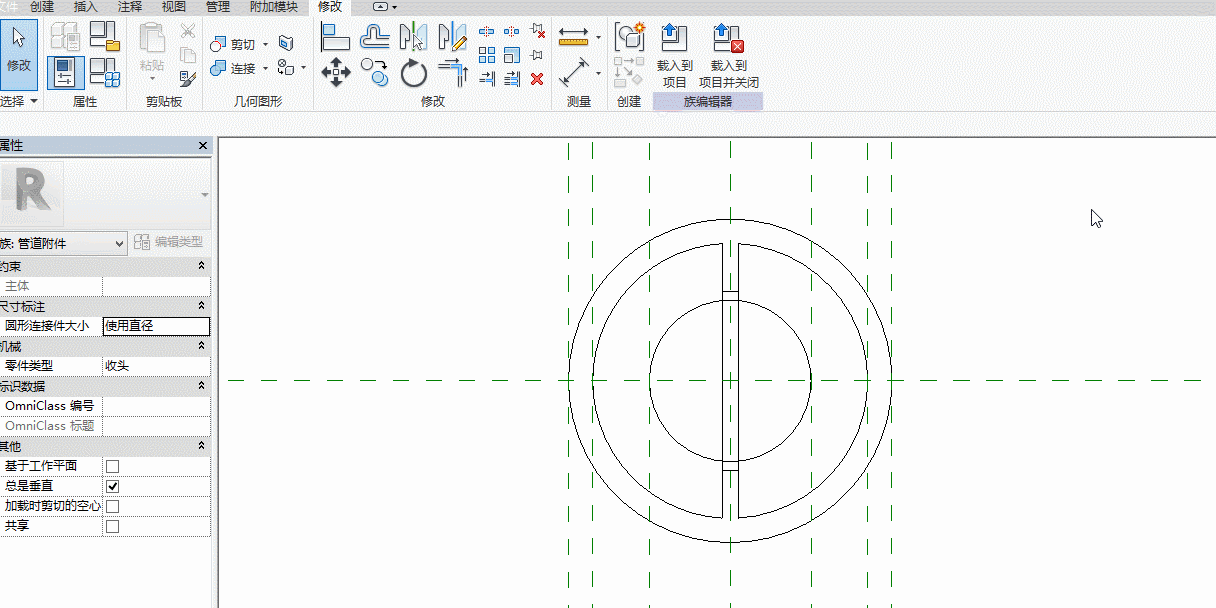
Task: Select the Trim/Extend to corner icon
Action: point(453,73)
